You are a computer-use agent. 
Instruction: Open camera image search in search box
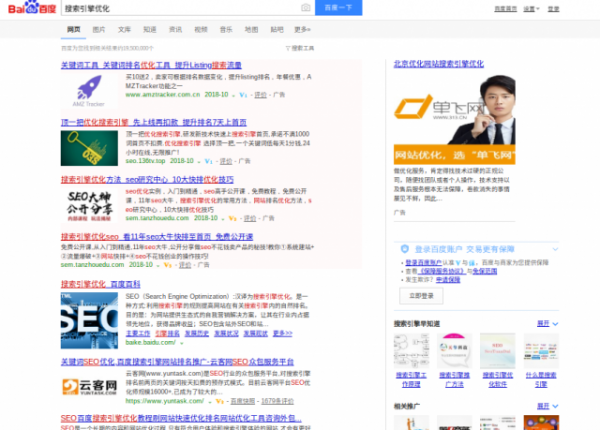[x=305, y=8]
